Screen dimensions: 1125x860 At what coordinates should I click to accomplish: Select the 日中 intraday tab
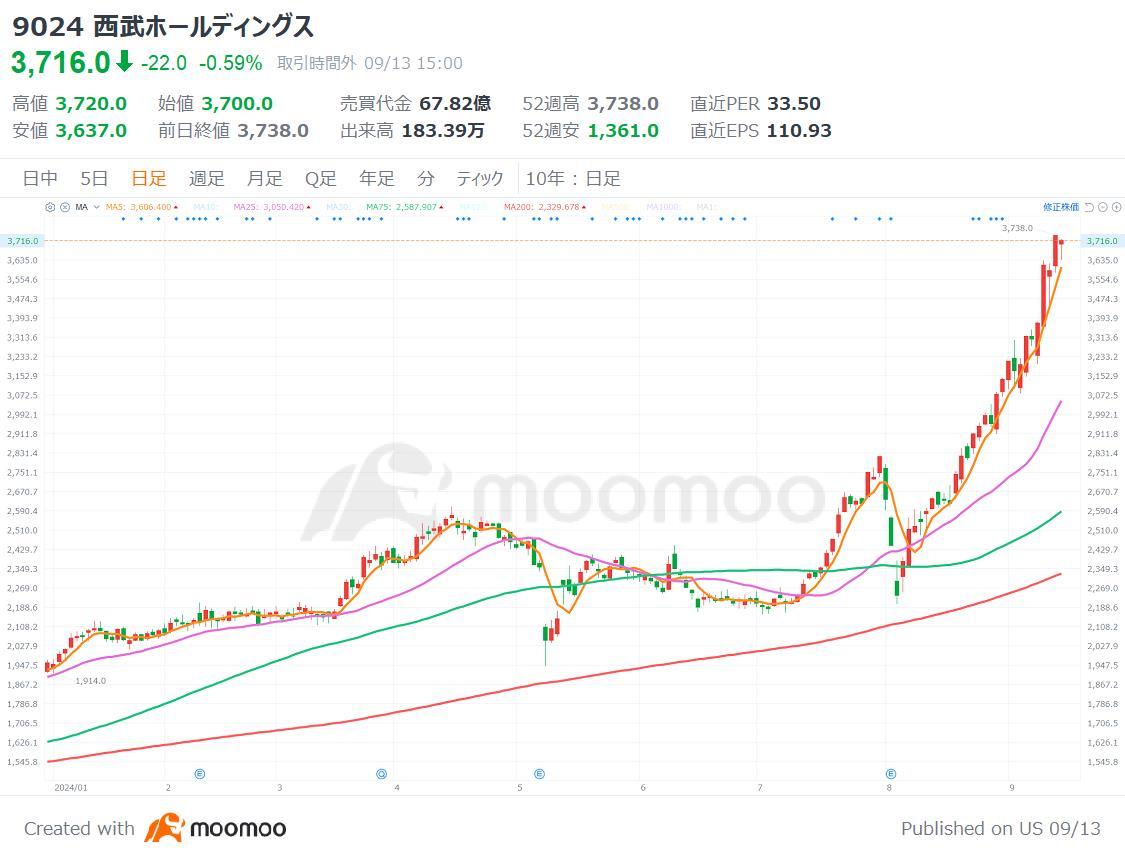click(x=40, y=178)
